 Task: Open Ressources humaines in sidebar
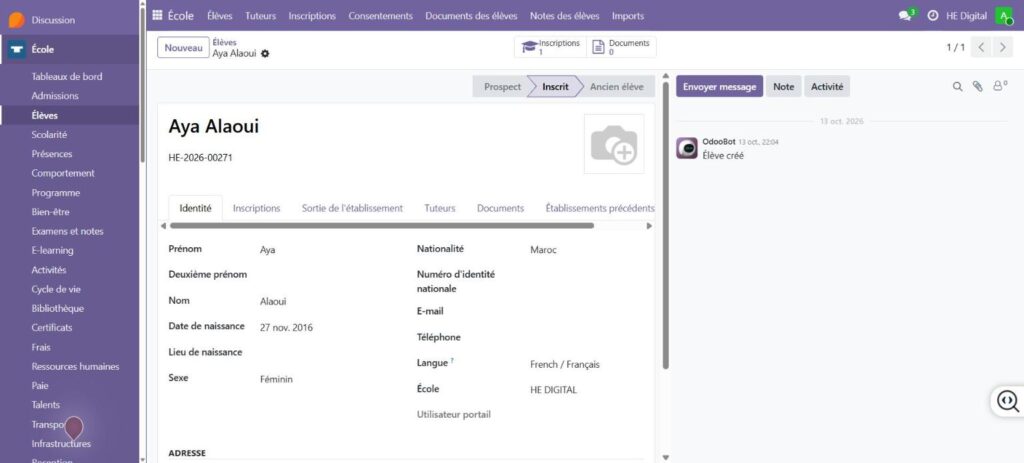click(75, 366)
